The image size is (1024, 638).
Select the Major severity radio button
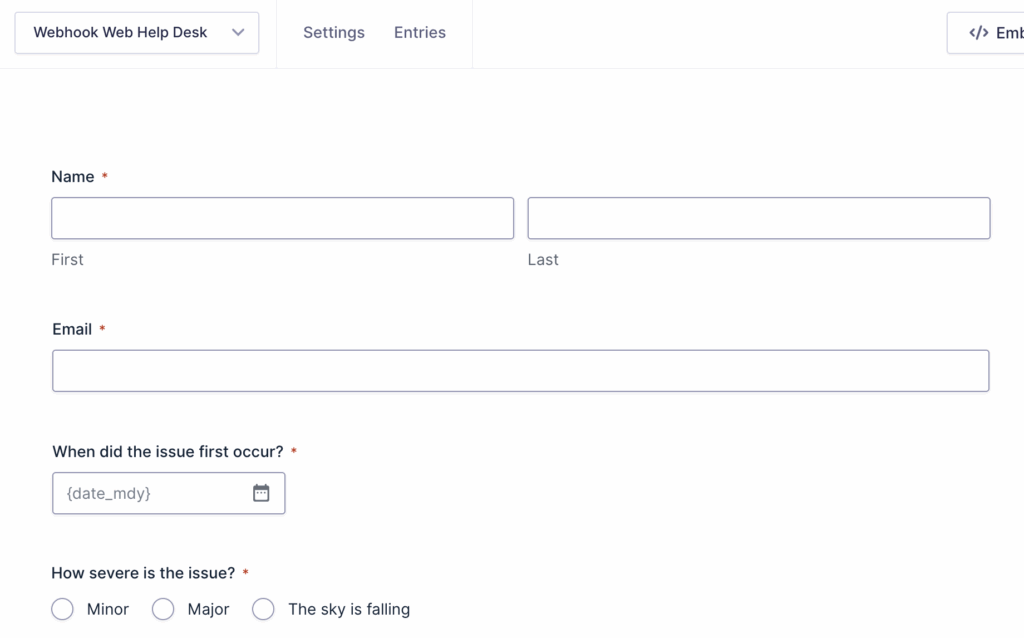click(x=163, y=609)
